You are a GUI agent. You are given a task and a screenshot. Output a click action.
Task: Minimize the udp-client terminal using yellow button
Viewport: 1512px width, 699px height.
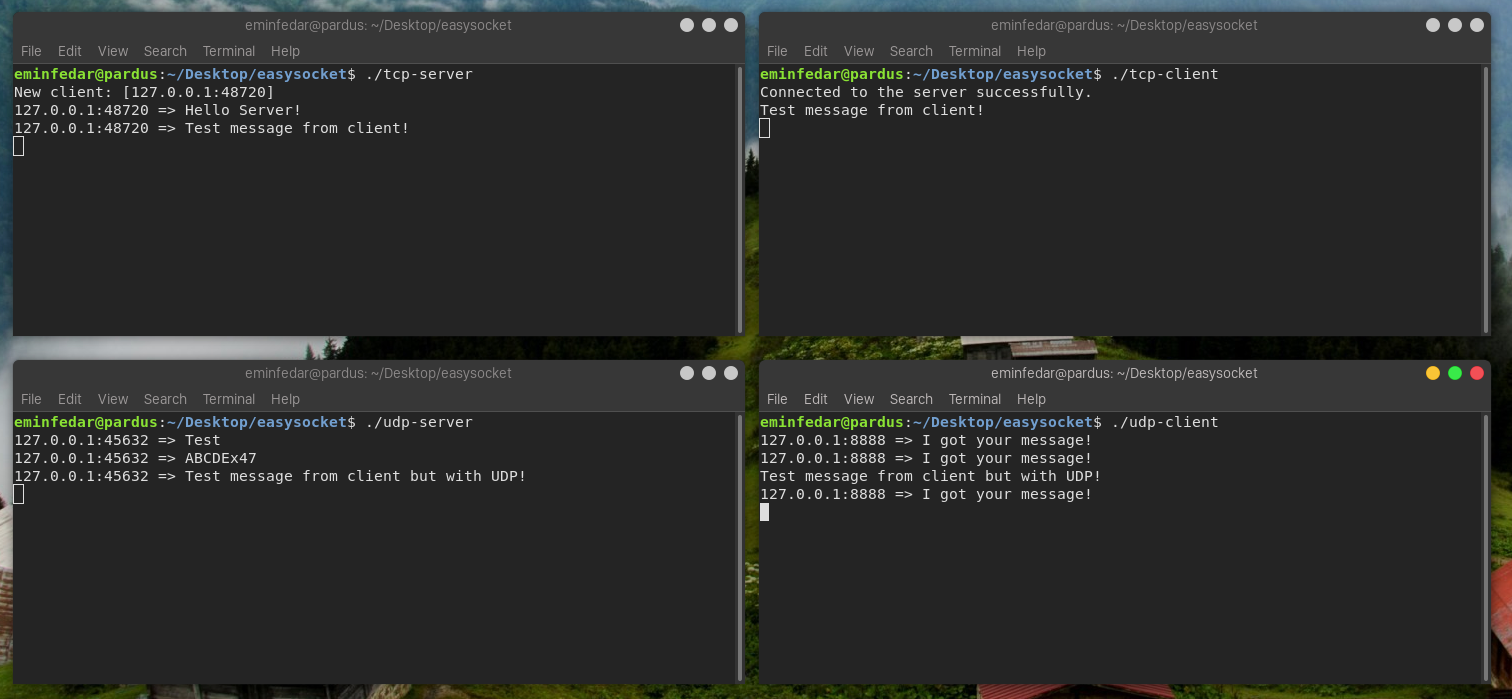(x=1432, y=373)
